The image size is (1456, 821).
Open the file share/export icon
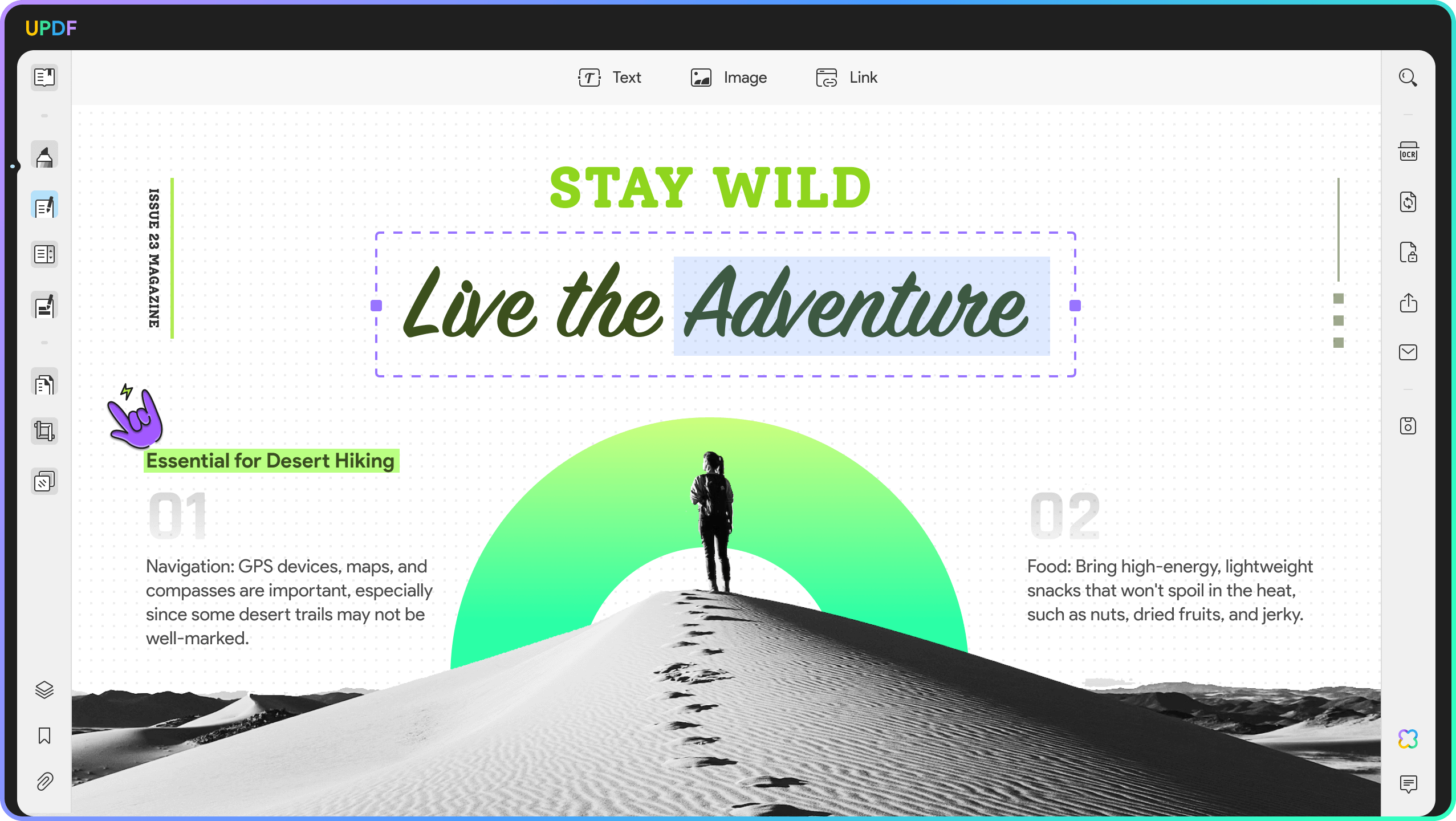(x=1409, y=302)
